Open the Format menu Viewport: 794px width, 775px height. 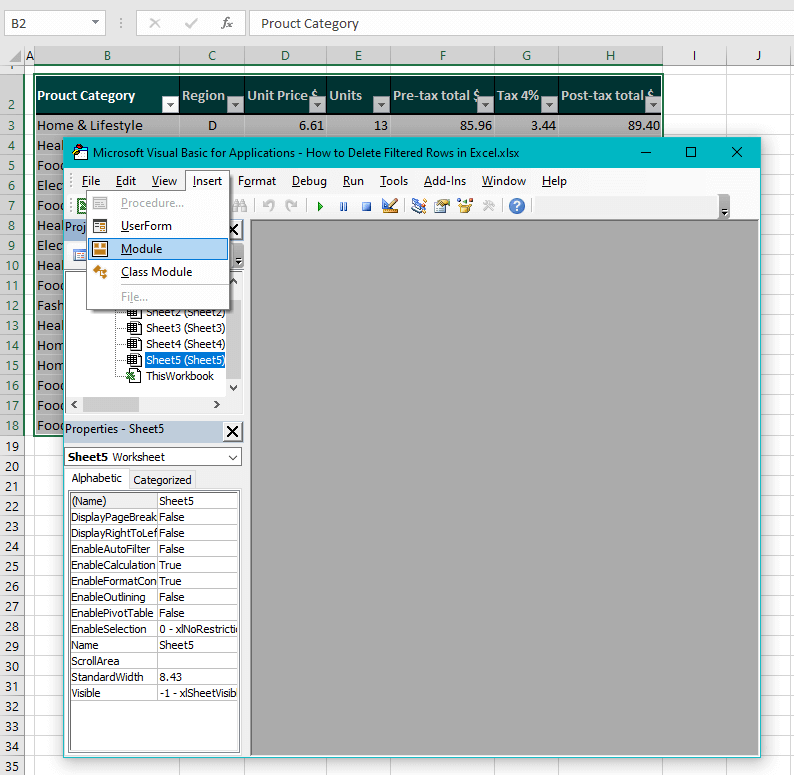(x=257, y=181)
